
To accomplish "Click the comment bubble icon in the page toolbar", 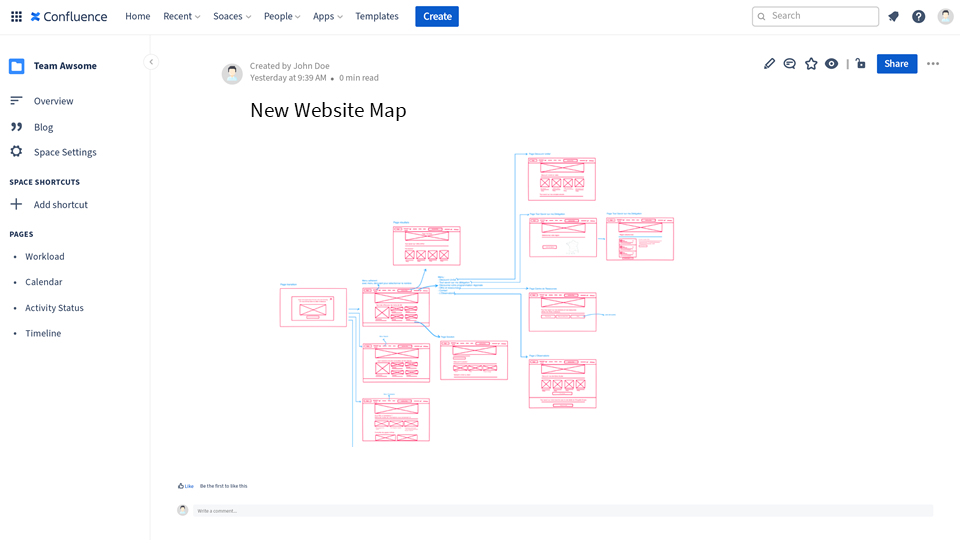I will (790, 64).
